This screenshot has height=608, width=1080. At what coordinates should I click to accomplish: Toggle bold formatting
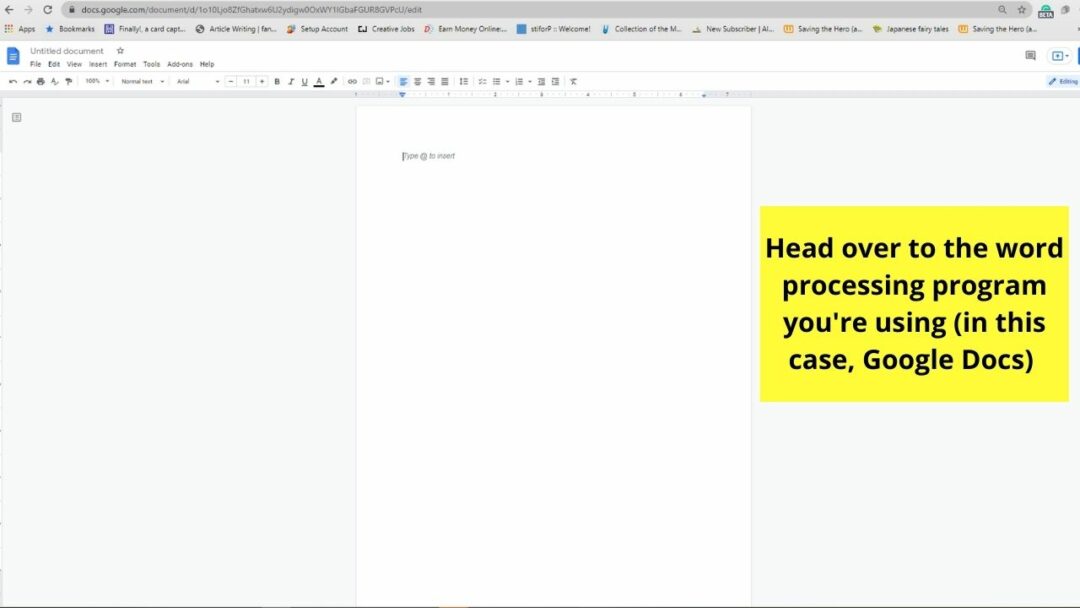click(x=277, y=81)
